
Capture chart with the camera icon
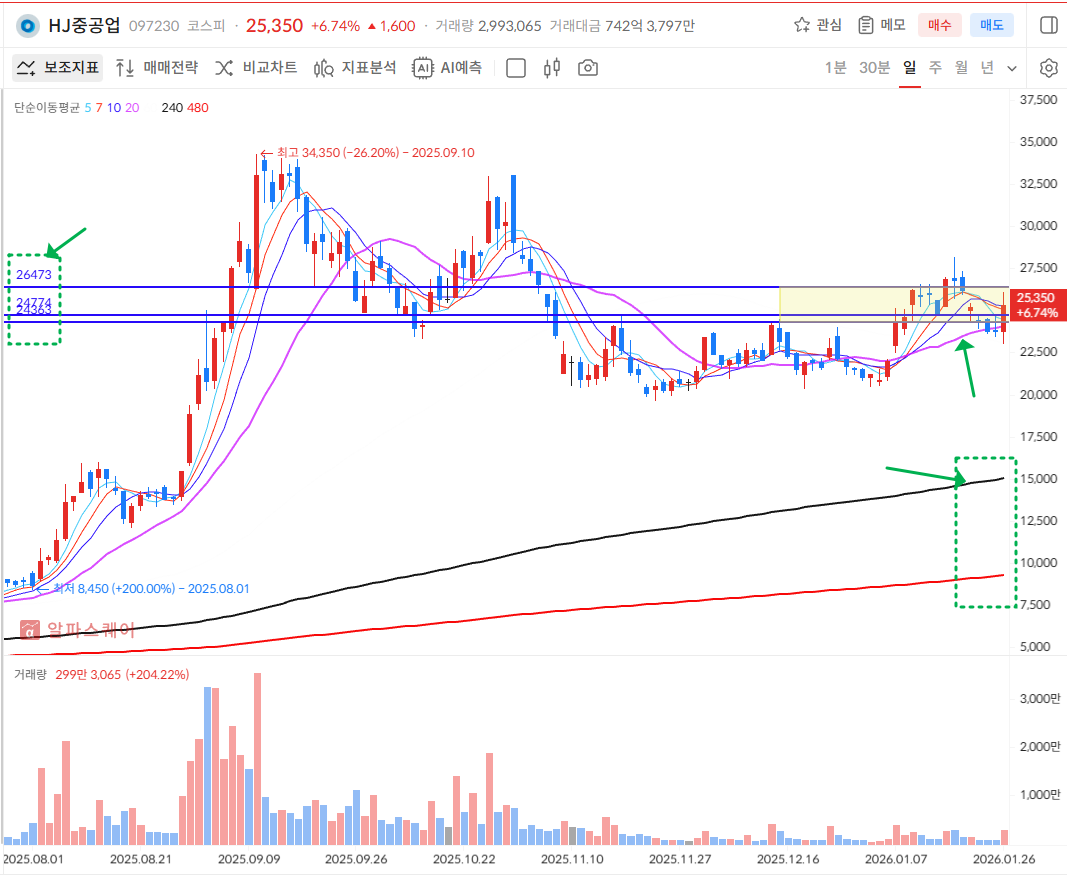(x=588, y=68)
